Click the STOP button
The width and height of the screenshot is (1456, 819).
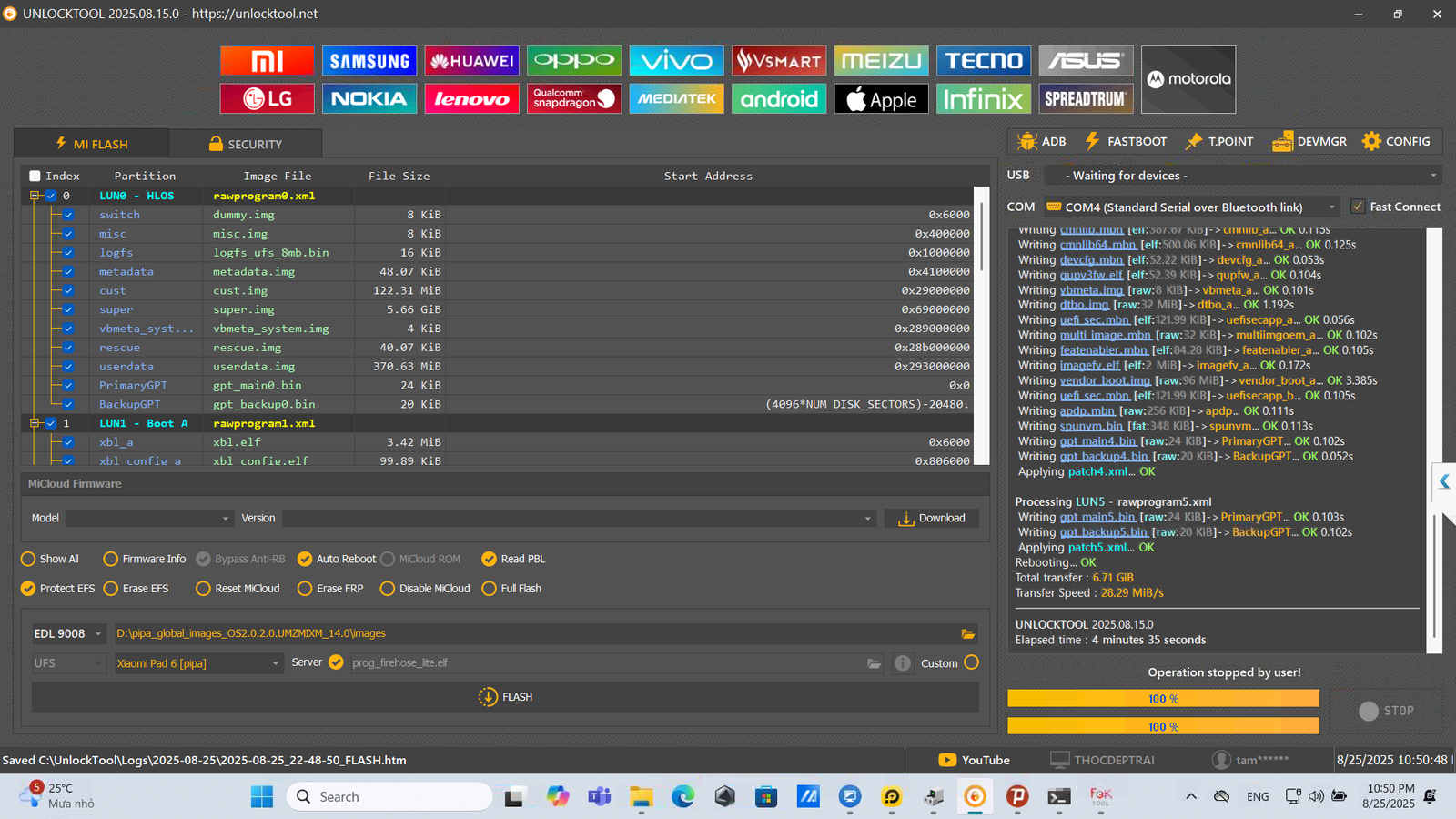1387,711
